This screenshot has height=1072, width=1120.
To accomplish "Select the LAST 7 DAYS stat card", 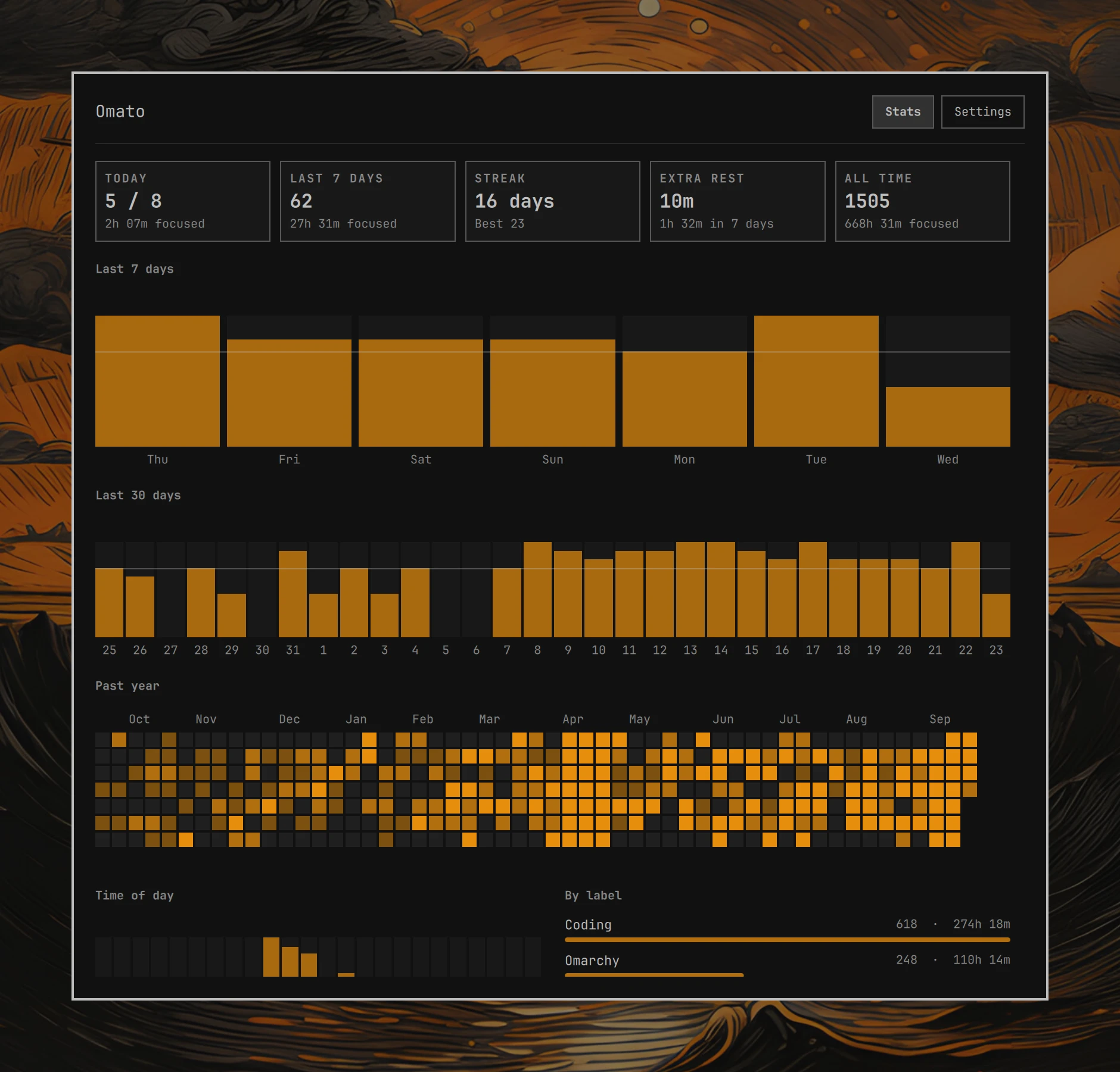I will (x=368, y=201).
